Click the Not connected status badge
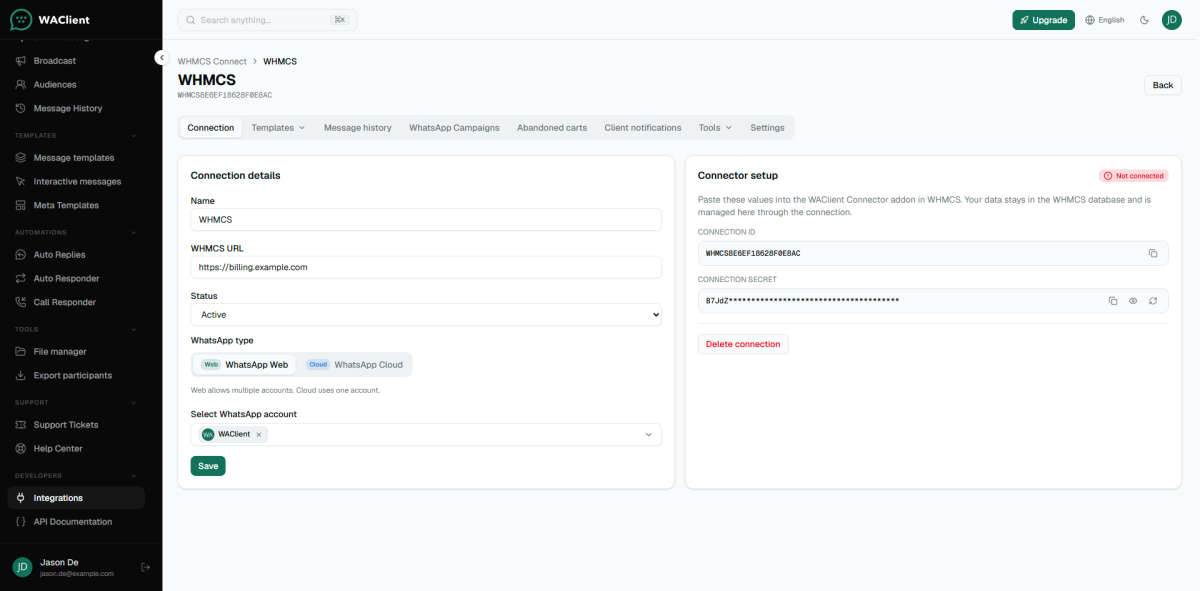 [1133, 176]
